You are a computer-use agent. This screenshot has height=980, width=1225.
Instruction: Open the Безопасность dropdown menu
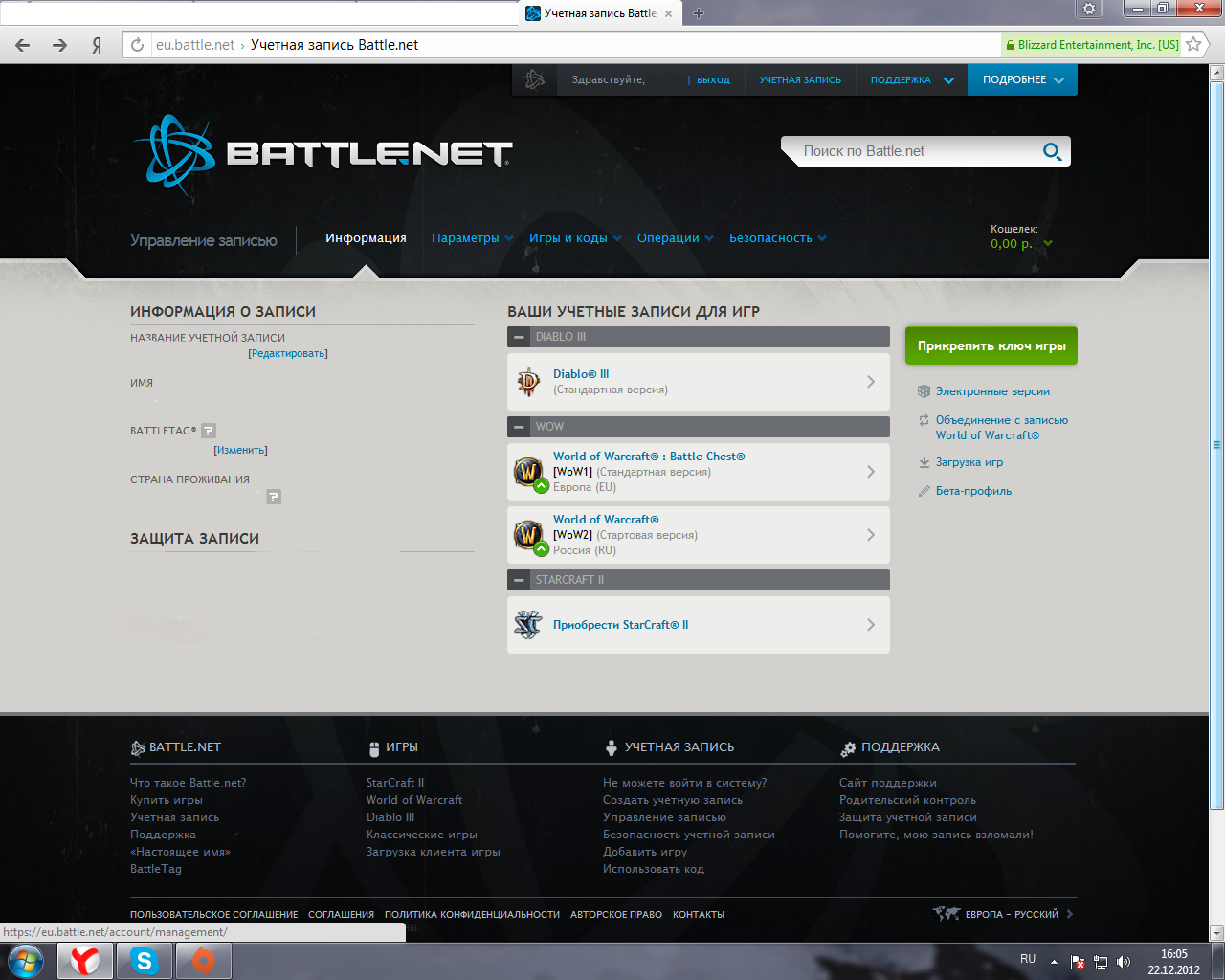(x=777, y=238)
